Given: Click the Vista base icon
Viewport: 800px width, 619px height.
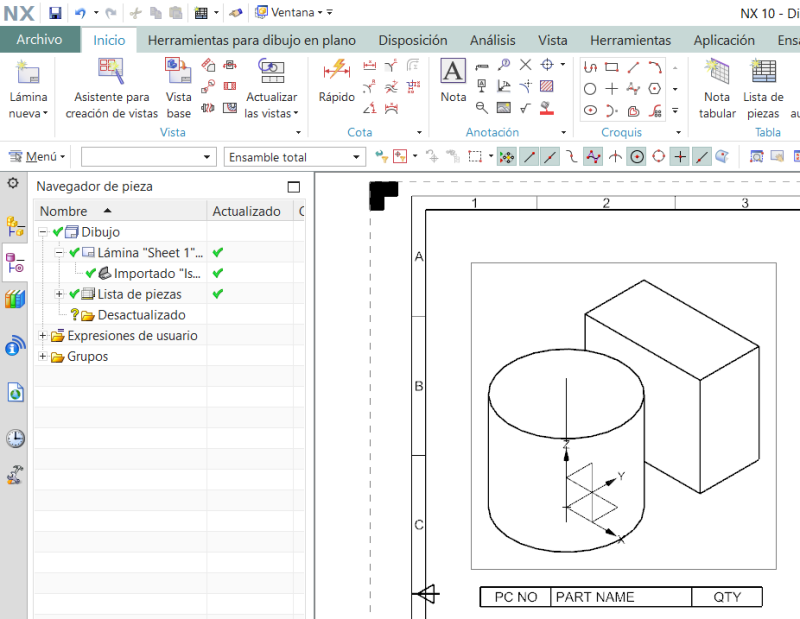Looking at the screenshot, I should click(178, 70).
